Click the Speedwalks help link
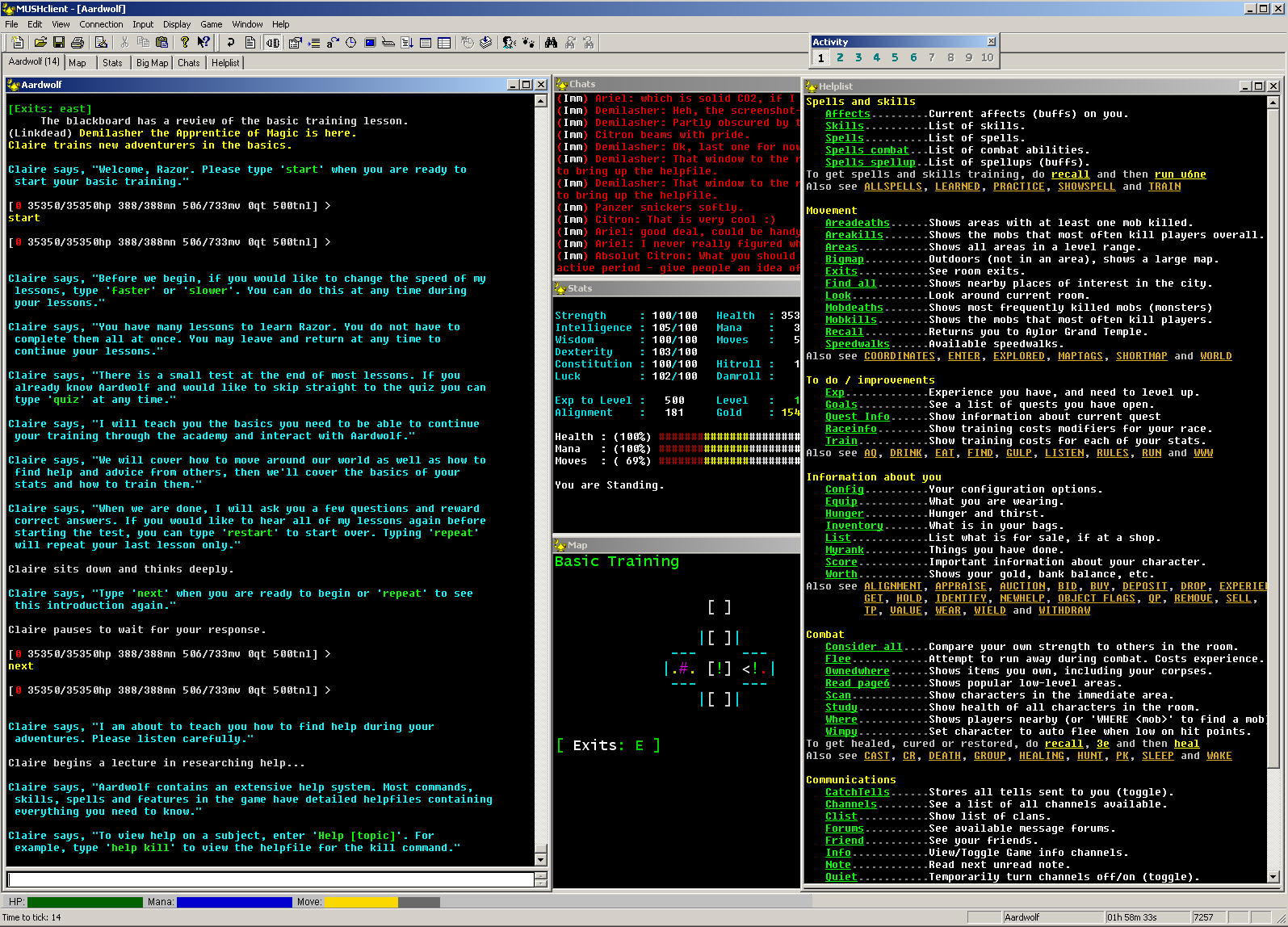This screenshot has height=927, width=1288. tap(858, 344)
